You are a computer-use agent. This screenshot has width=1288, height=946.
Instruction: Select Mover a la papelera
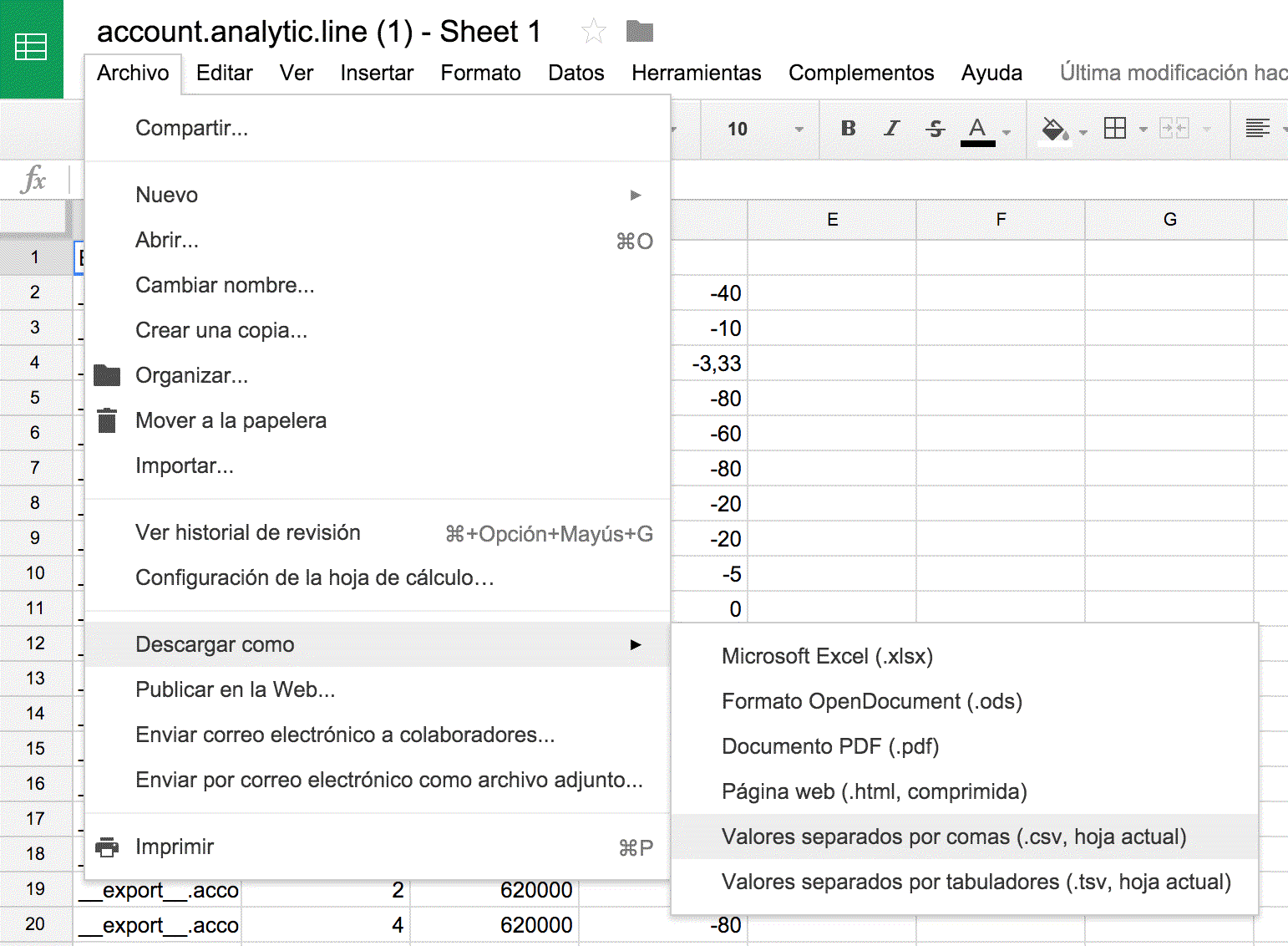[x=231, y=420]
